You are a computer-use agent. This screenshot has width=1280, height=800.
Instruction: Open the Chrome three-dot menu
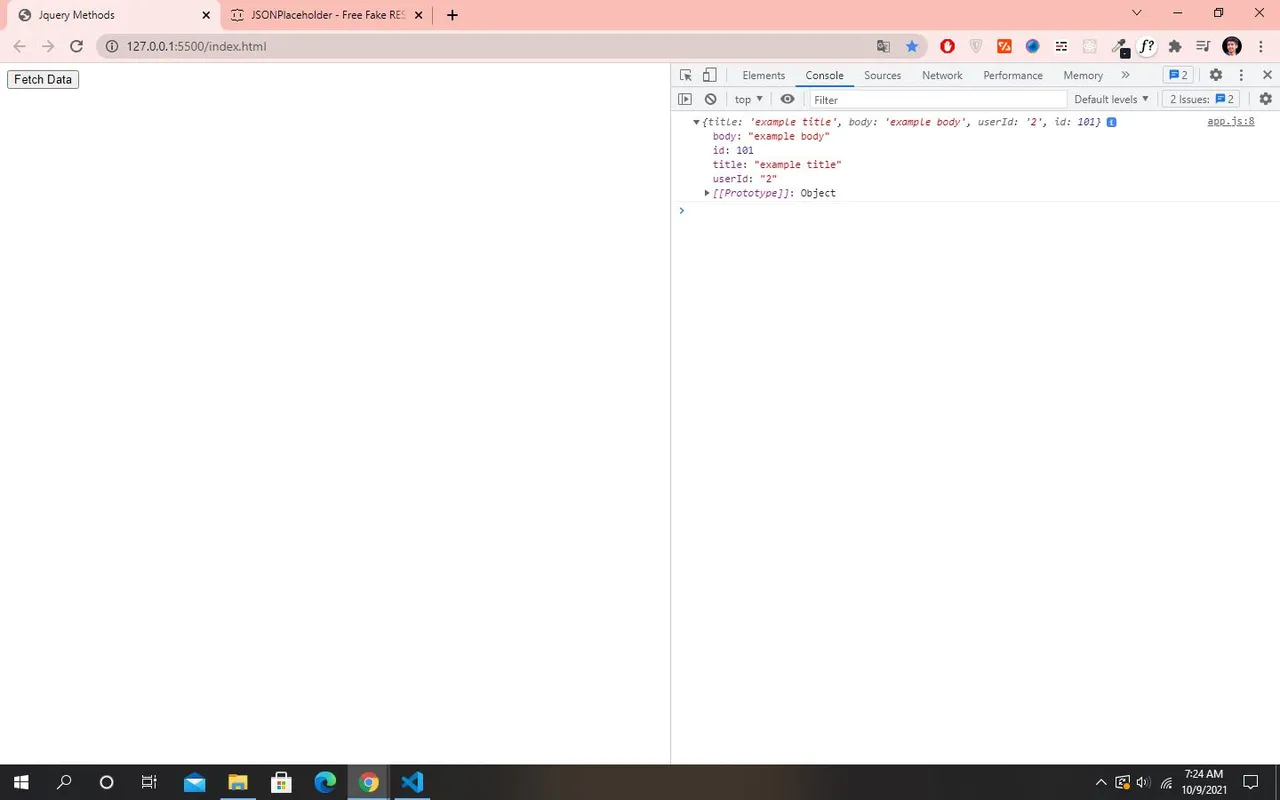[x=1260, y=46]
